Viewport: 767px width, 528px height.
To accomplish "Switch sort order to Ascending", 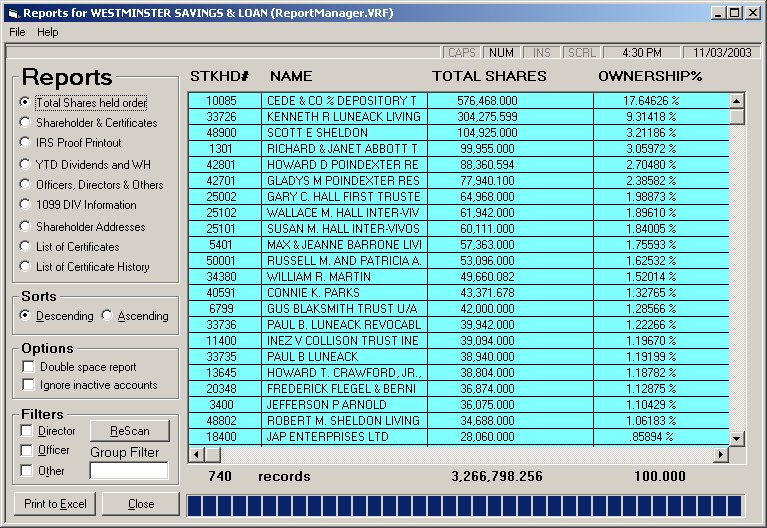I will pos(108,316).
